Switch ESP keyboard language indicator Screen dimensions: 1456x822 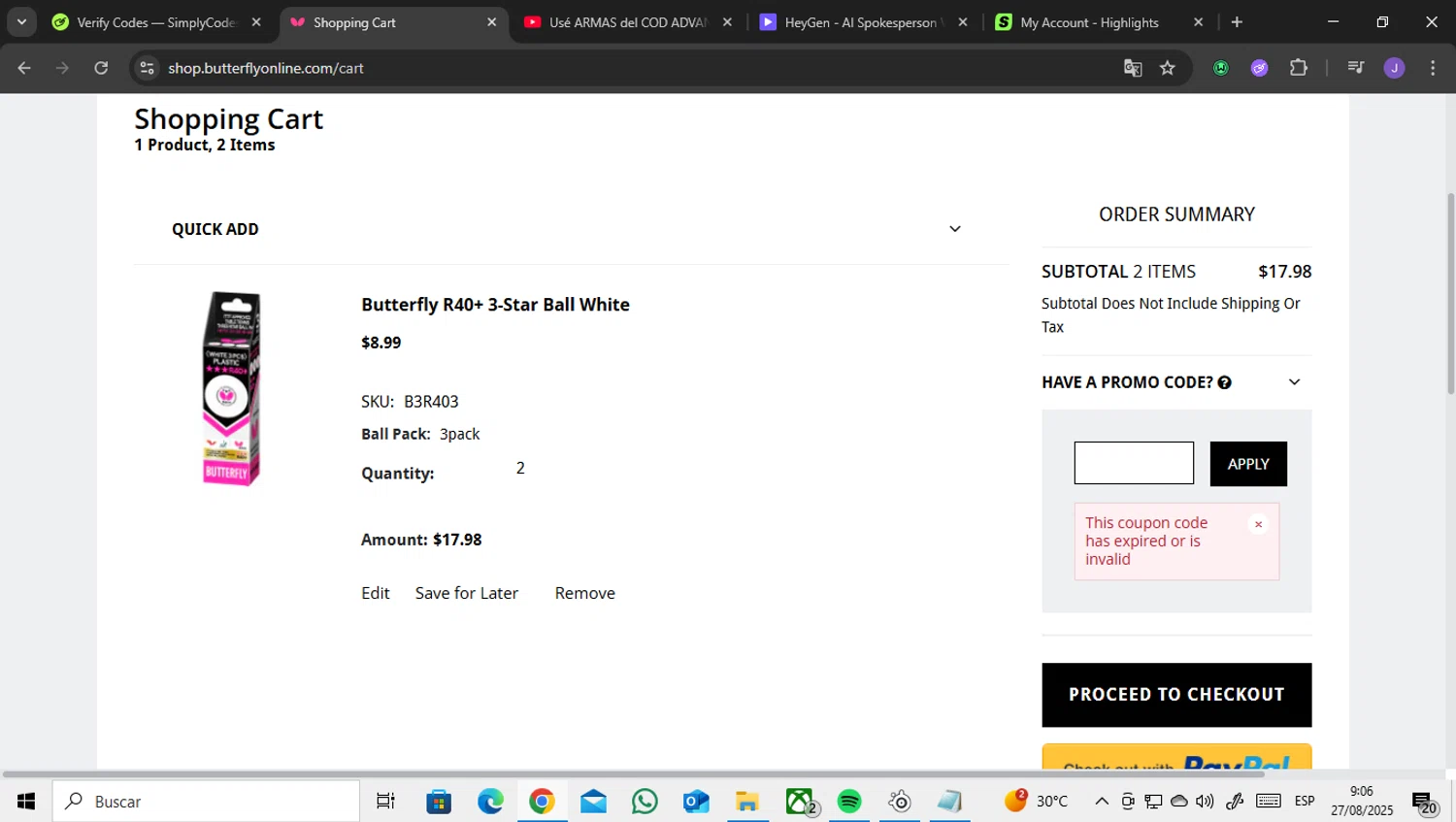click(x=1305, y=802)
